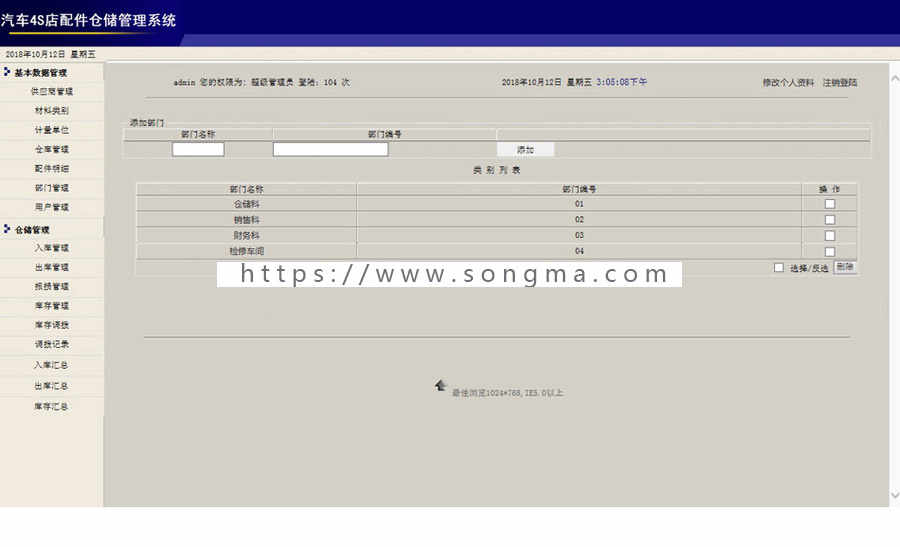Select 报损管理 in the sidebar
The height and width of the screenshot is (547, 900).
pyautogui.click(x=52, y=286)
